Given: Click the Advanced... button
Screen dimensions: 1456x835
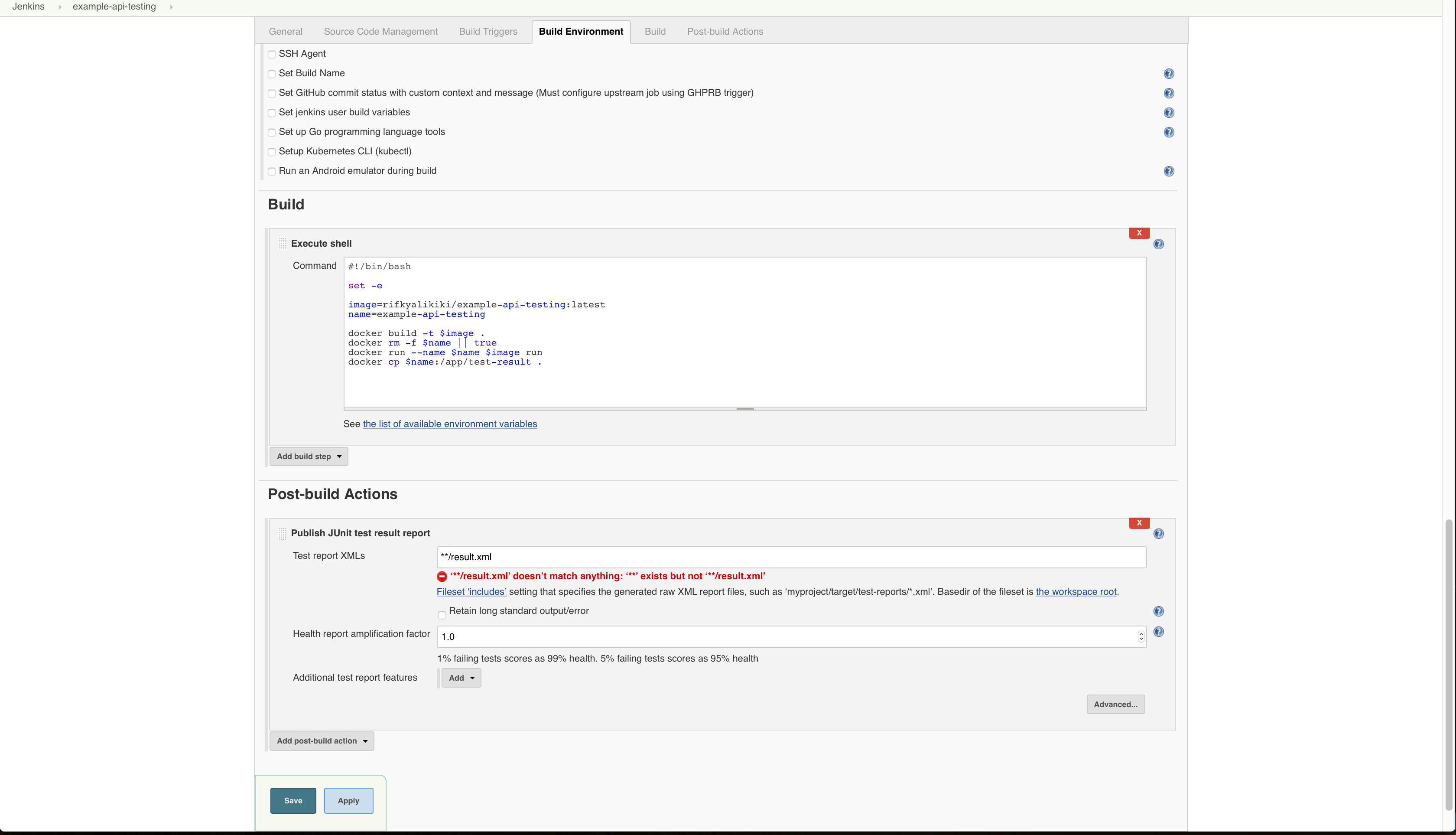Looking at the screenshot, I should point(1115,704).
